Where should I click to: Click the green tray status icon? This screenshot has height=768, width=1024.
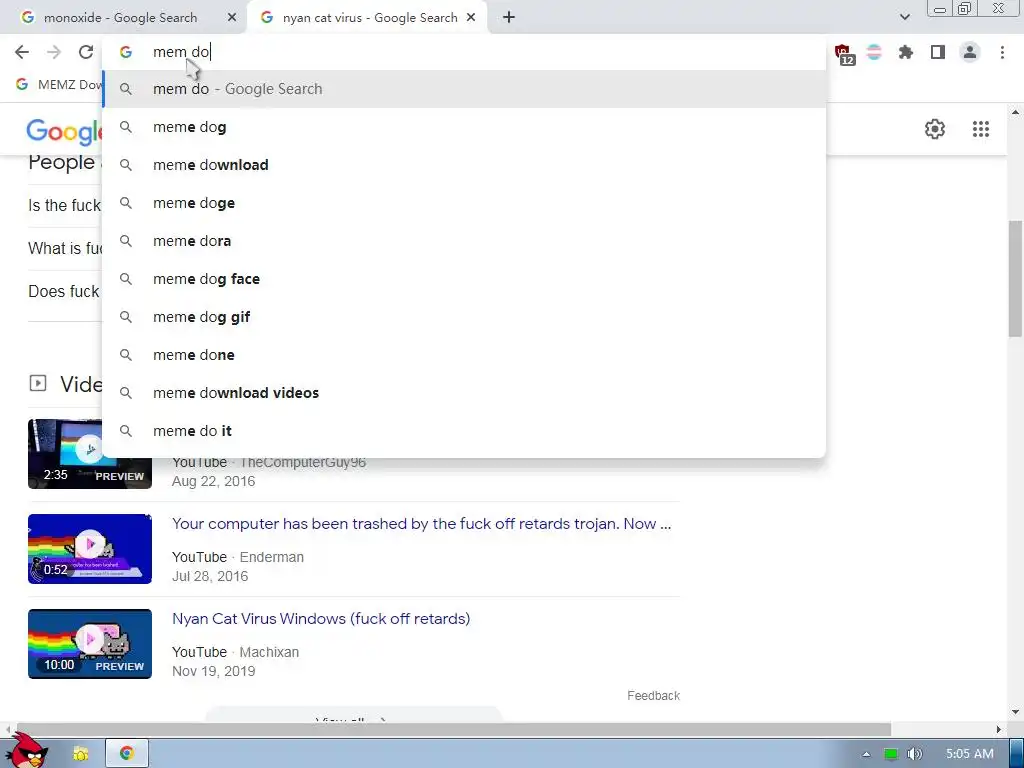click(x=890, y=754)
